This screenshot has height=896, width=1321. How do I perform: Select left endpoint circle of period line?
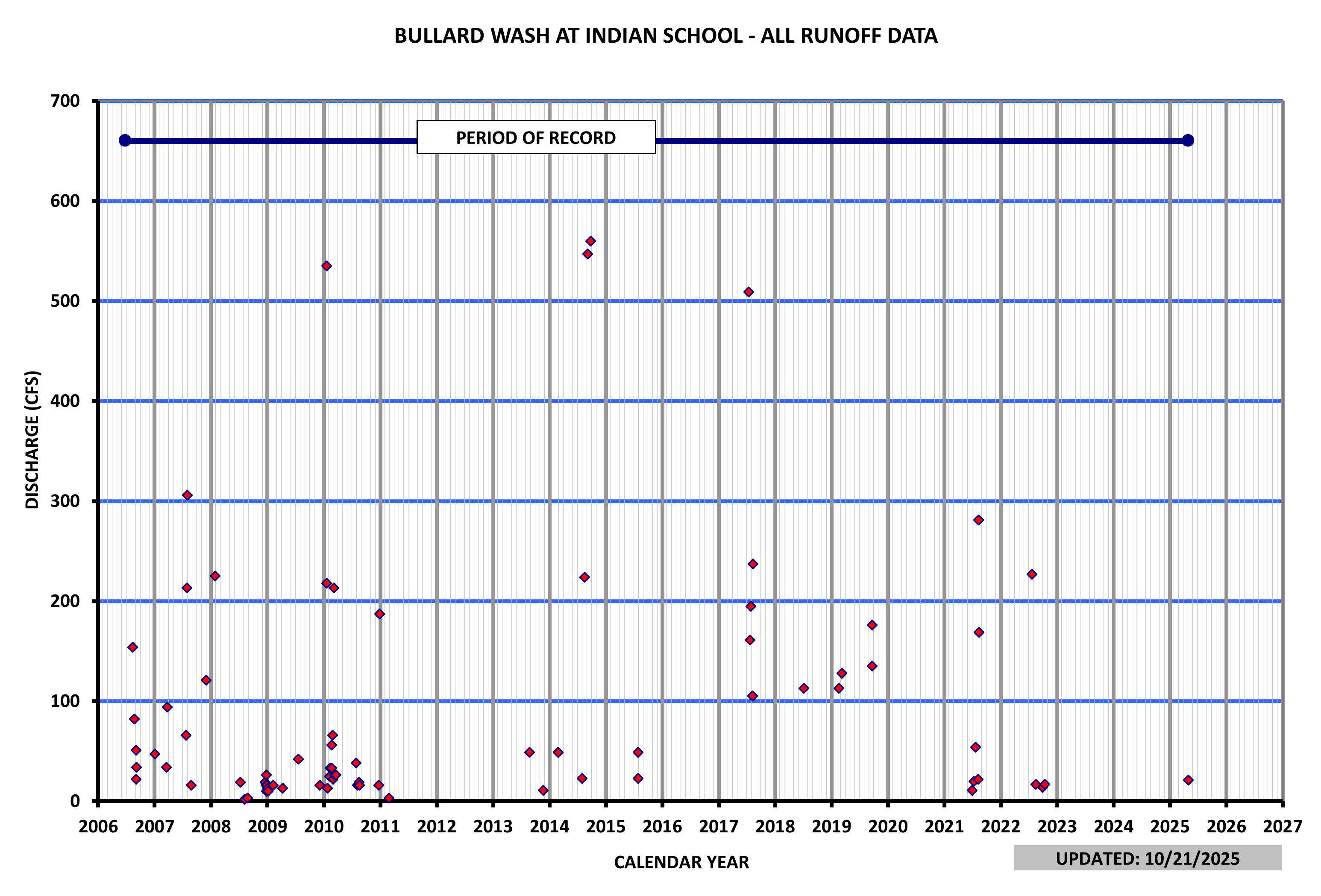[125, 141]
